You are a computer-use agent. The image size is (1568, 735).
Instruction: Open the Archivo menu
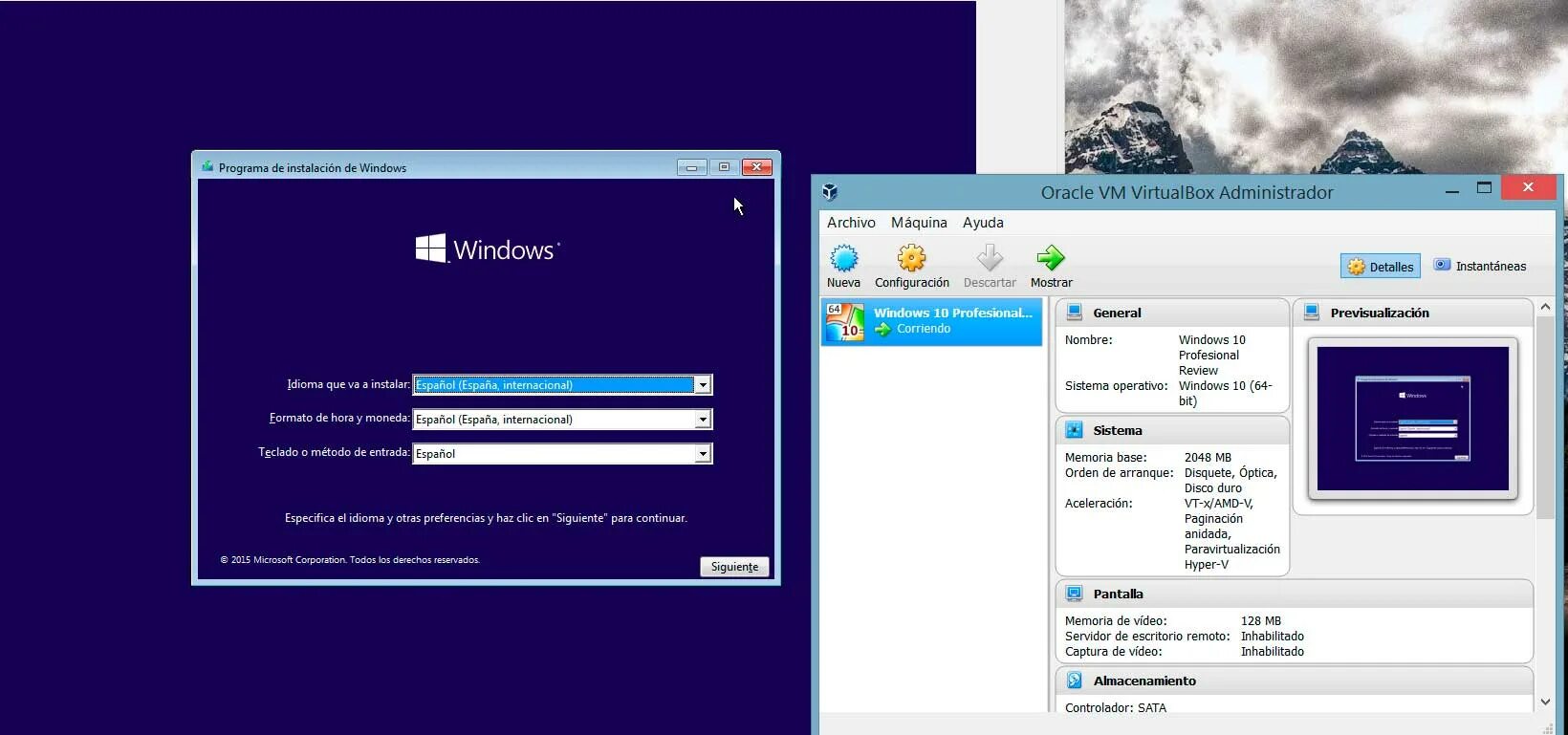point(851,223)
